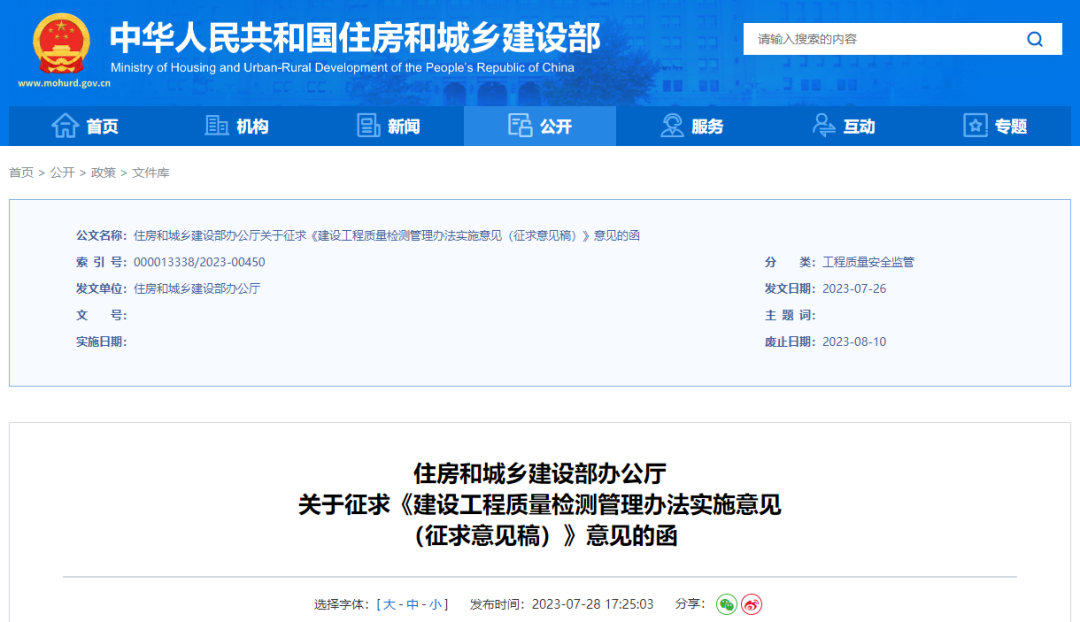The height and width of the screenshot is (622, 1080).
Task: Click the newspaper icon for 新闻
Action: click(x=369, y=126)
